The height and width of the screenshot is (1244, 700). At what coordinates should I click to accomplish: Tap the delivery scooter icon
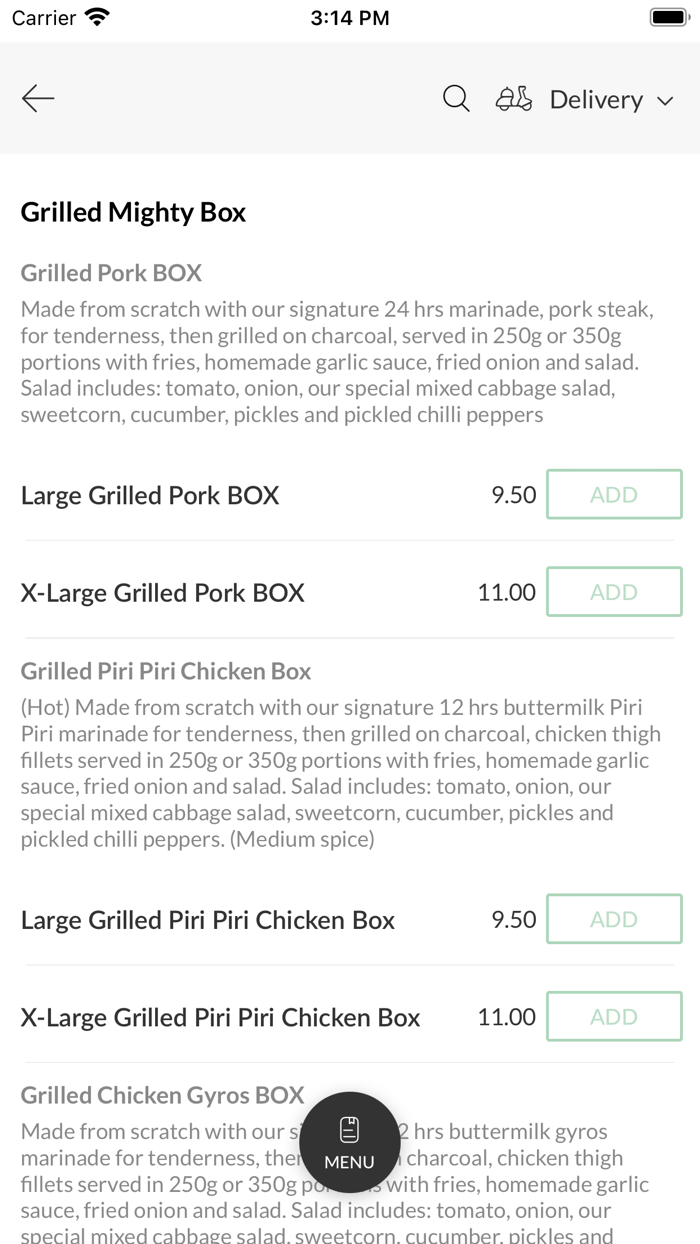[513, 99]
